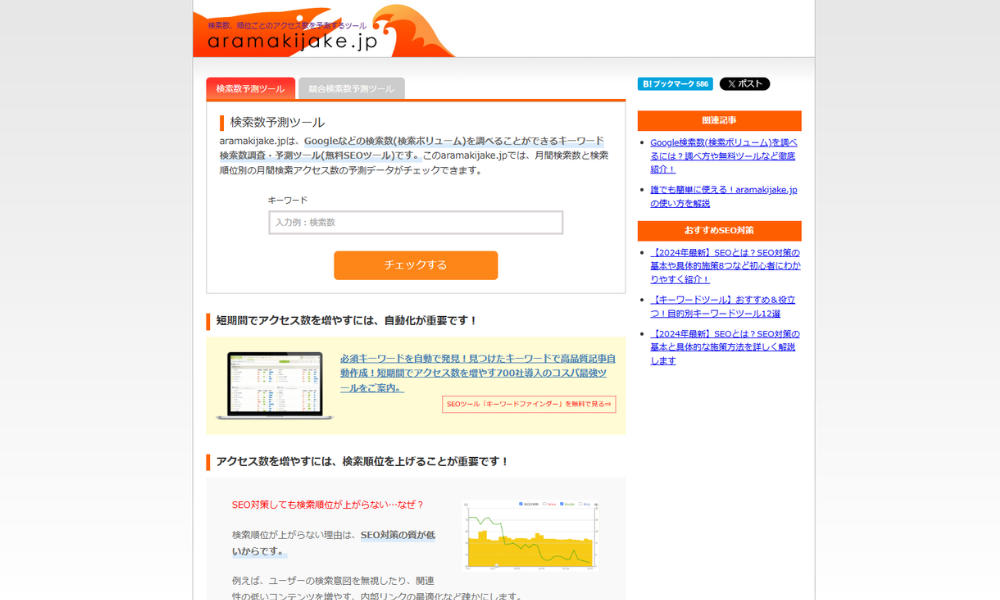Click the keyword input field
Viewport: 1000px width, 600px height.
415,222
